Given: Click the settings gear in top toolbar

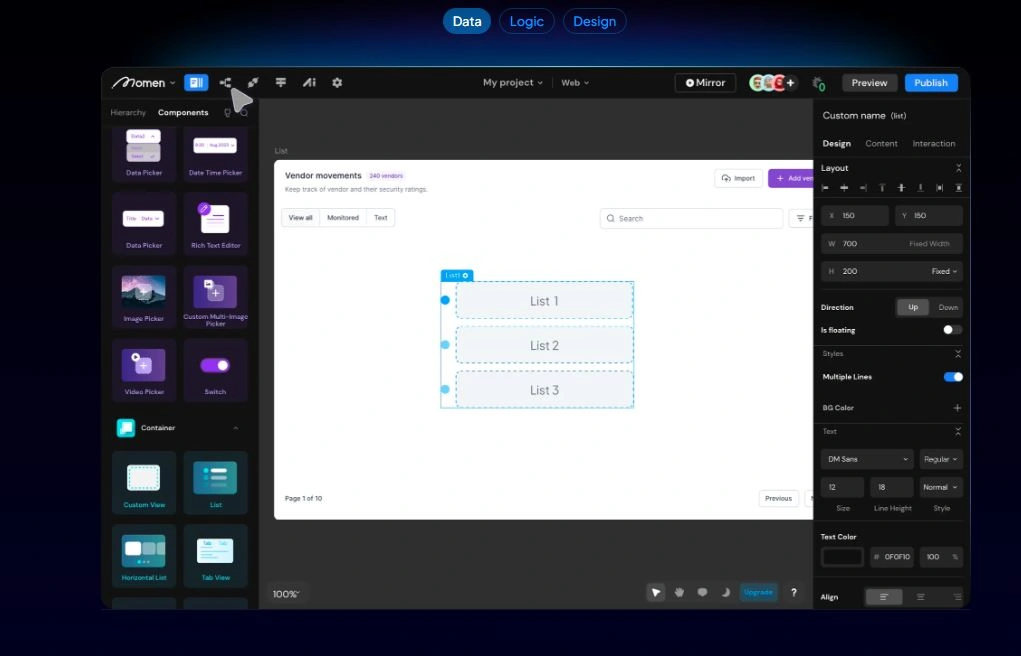Looking at the screenshot, I should [337, 83].
